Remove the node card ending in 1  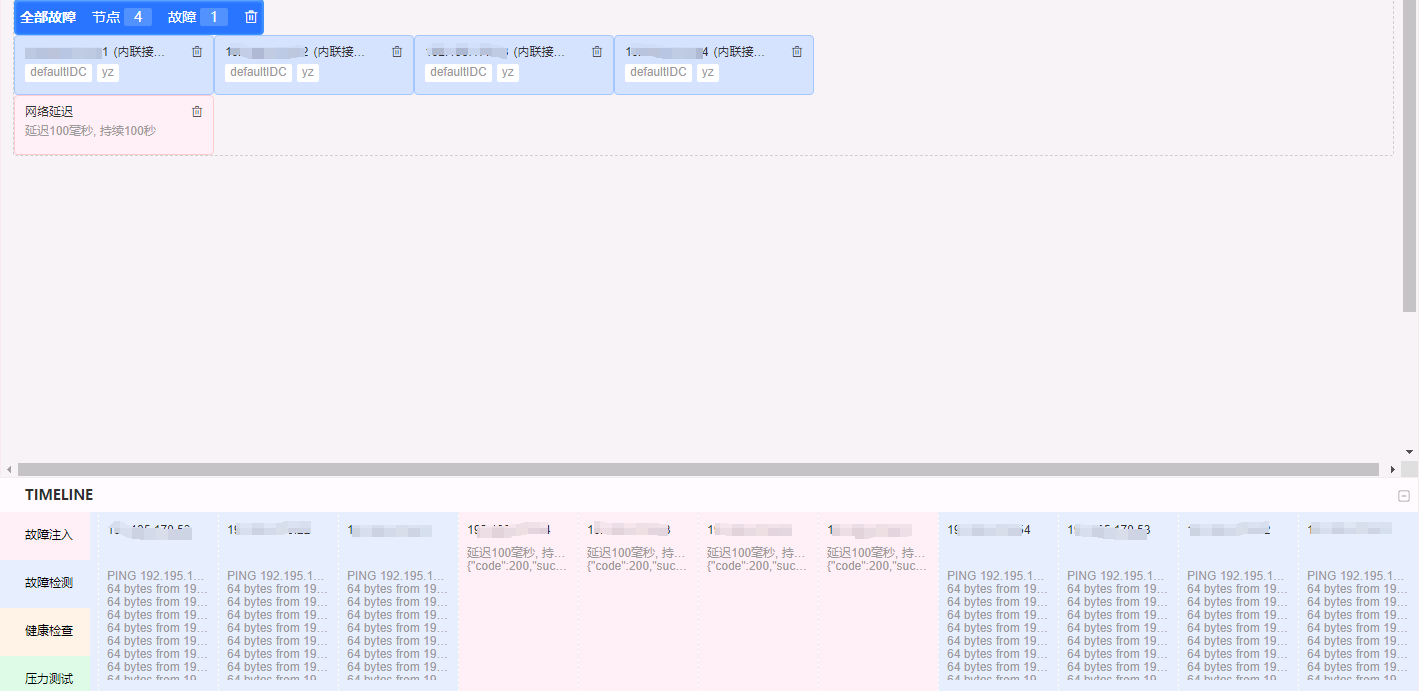click(197, 52)
